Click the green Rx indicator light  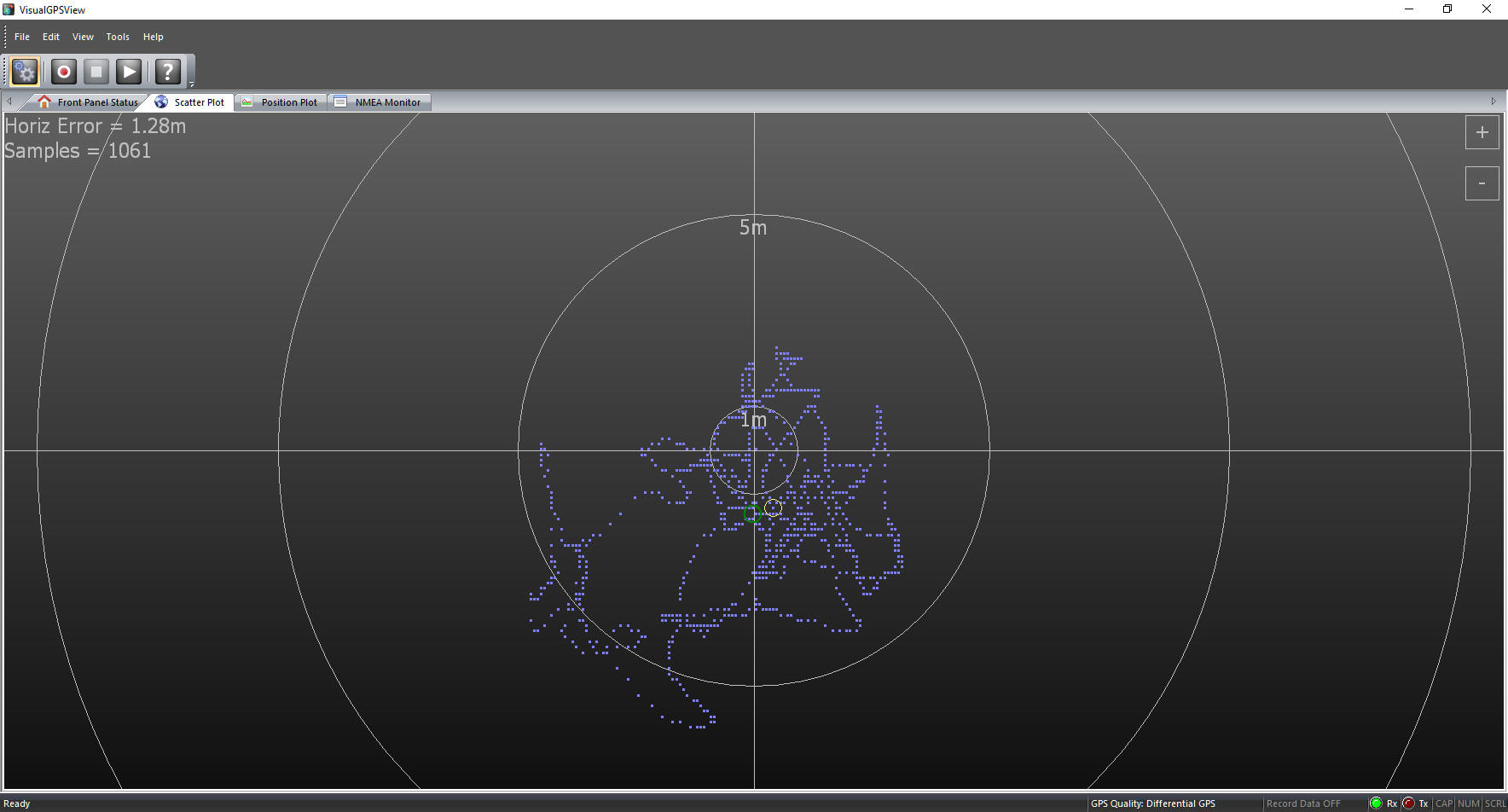coord(1375,803)
